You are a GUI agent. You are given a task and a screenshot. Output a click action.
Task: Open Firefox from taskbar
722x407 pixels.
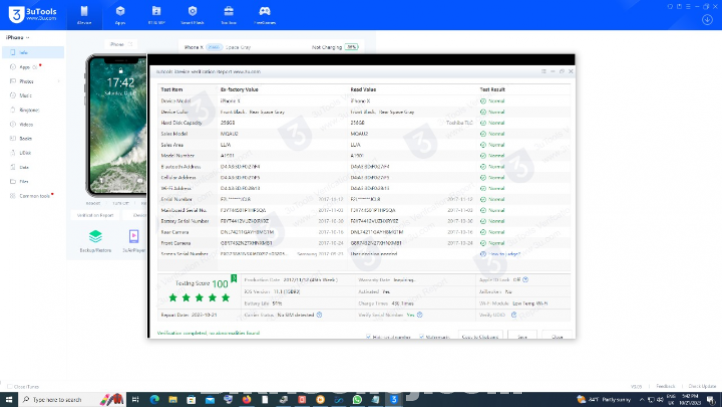(x=247, y=400)
